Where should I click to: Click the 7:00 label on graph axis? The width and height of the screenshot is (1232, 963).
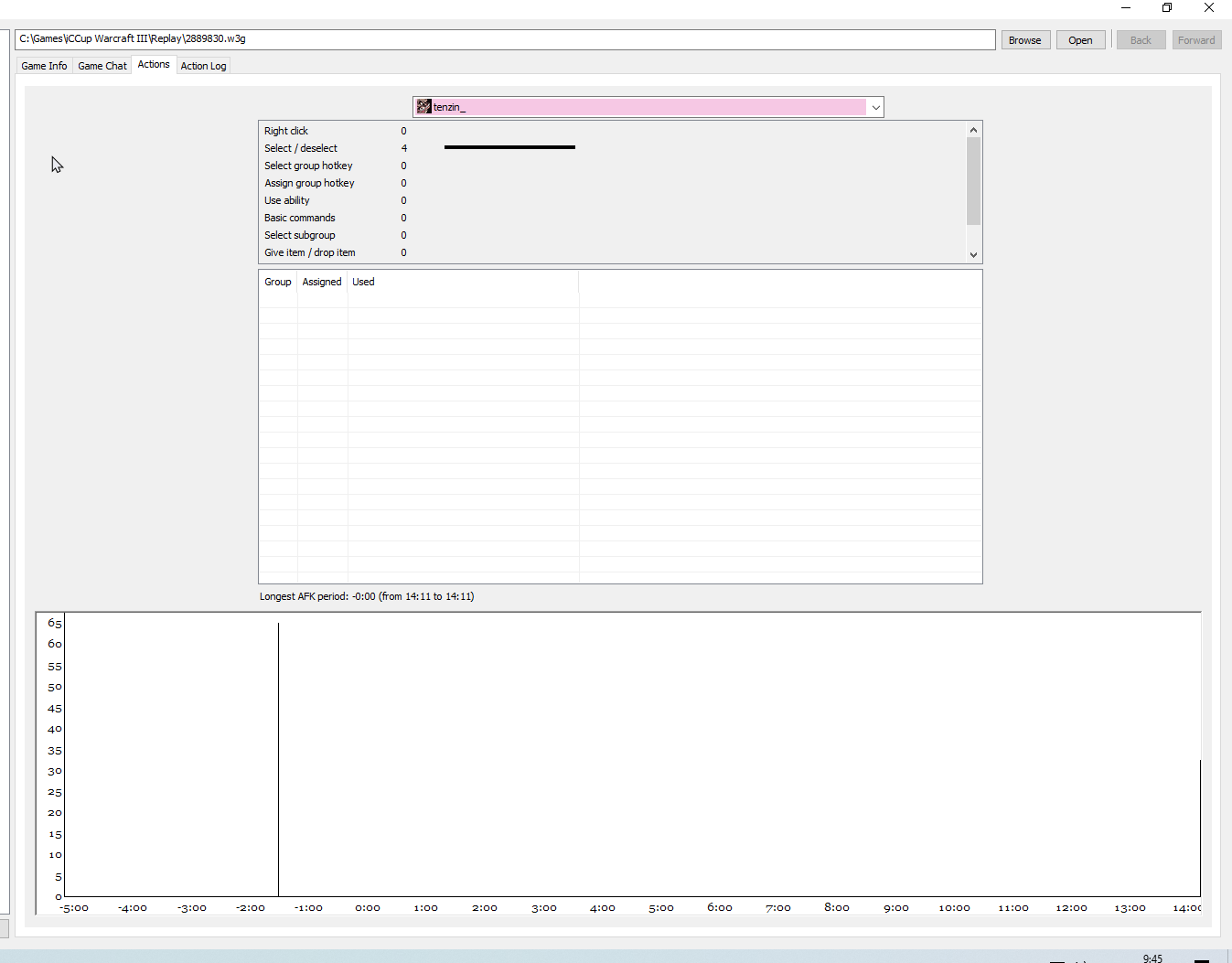click(x=777, y=908)
